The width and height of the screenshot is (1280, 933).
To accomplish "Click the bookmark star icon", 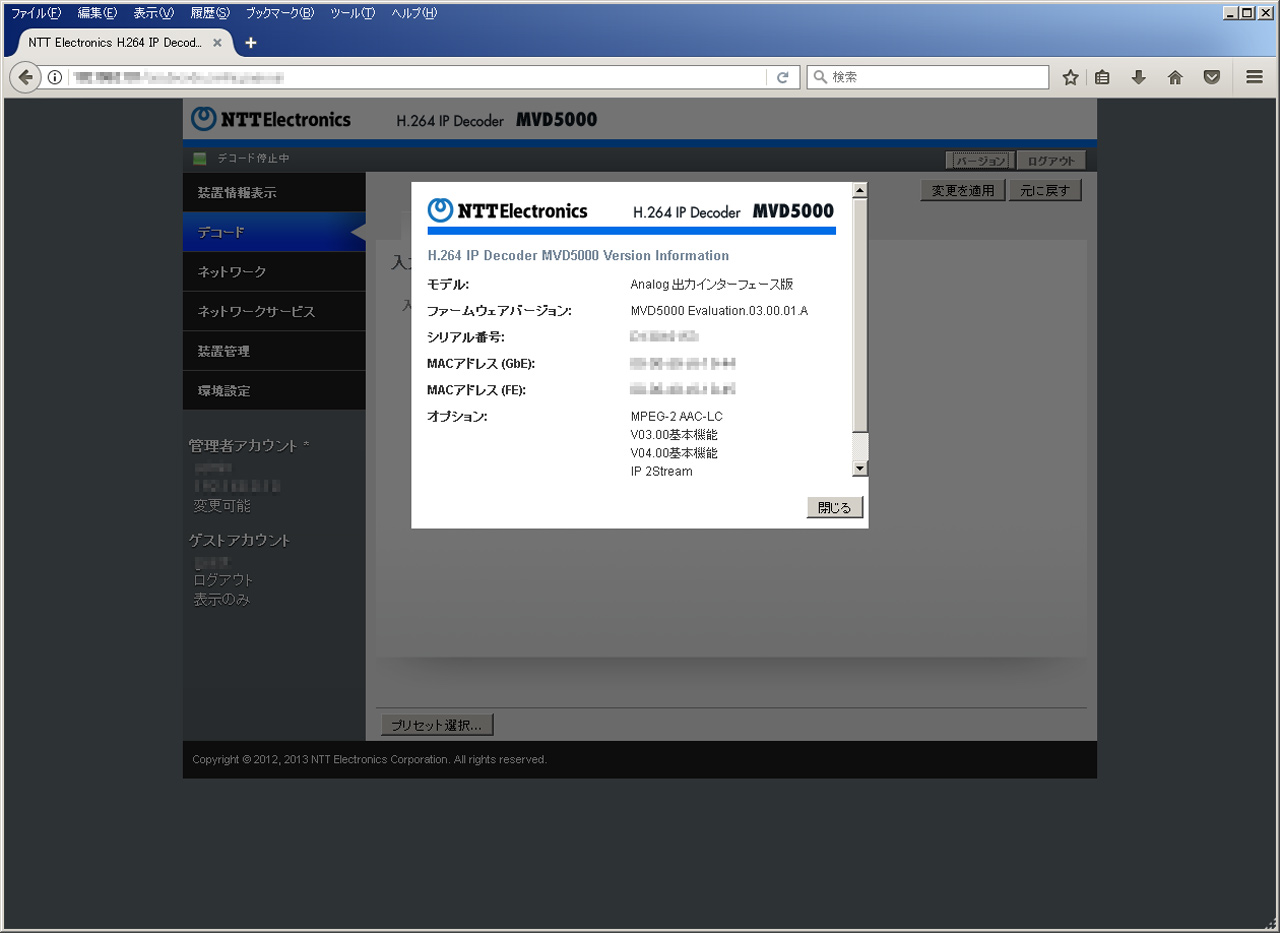I will (1070, 77).
